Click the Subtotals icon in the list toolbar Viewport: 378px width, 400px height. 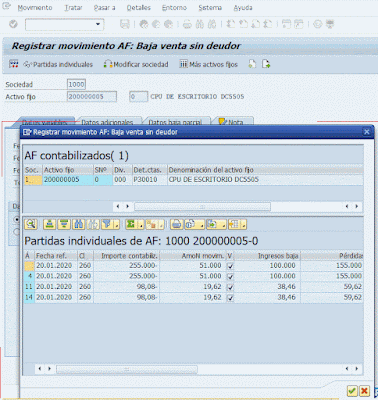pyautogui.click(x=151, y=224)
